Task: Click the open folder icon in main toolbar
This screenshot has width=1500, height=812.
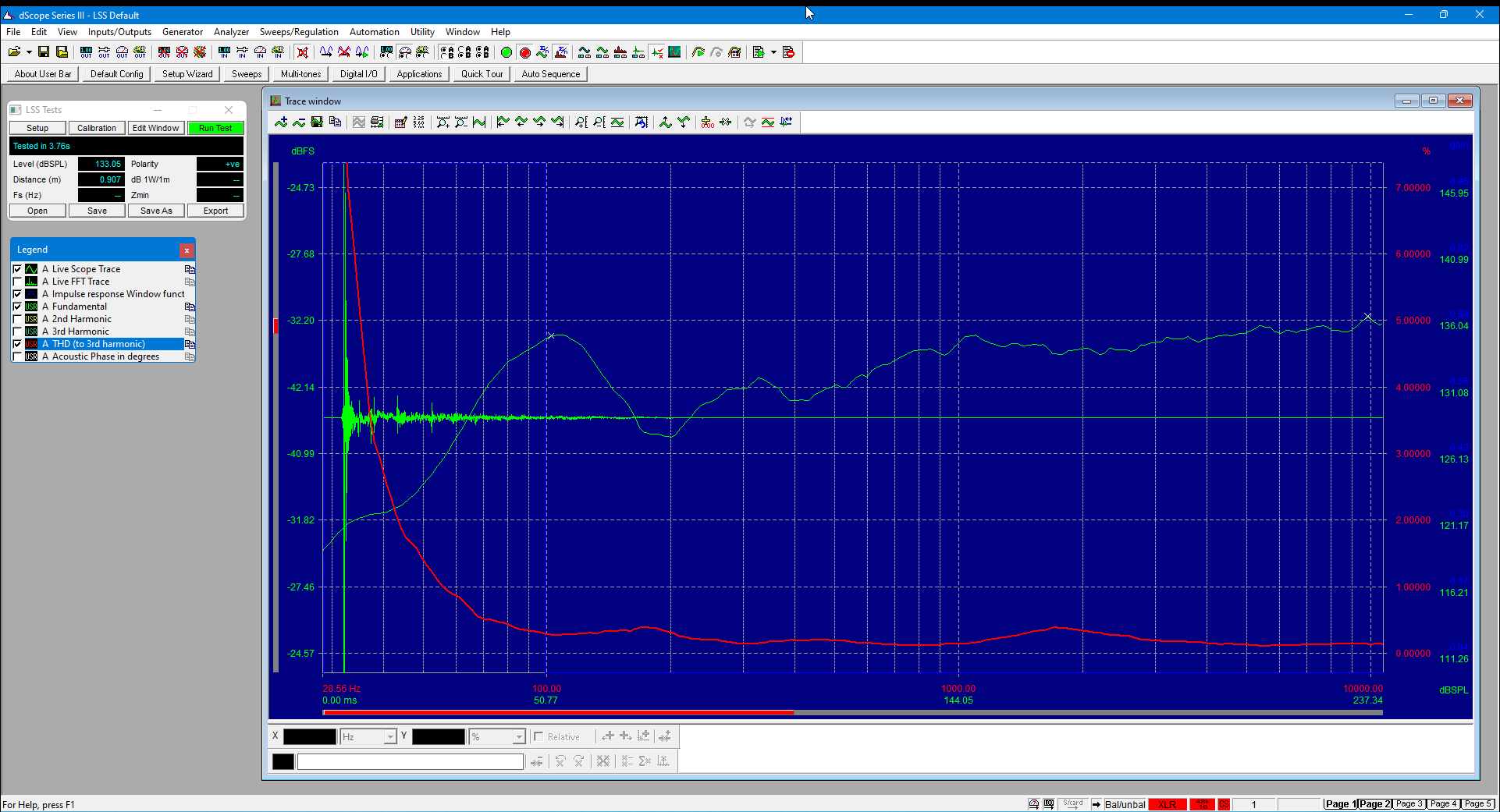Action: [14, 52]
